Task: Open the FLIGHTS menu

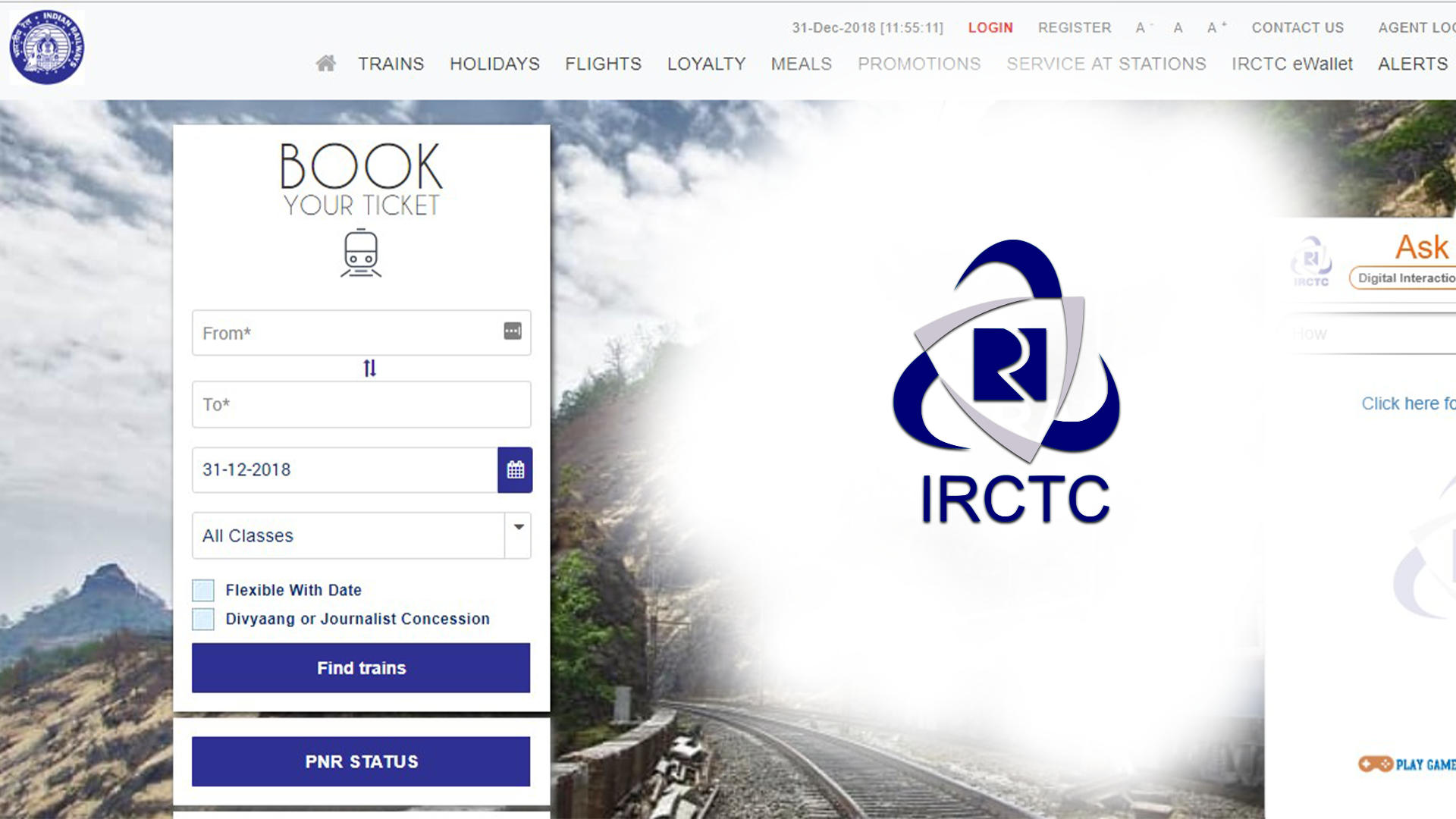Action: [603, 64]
